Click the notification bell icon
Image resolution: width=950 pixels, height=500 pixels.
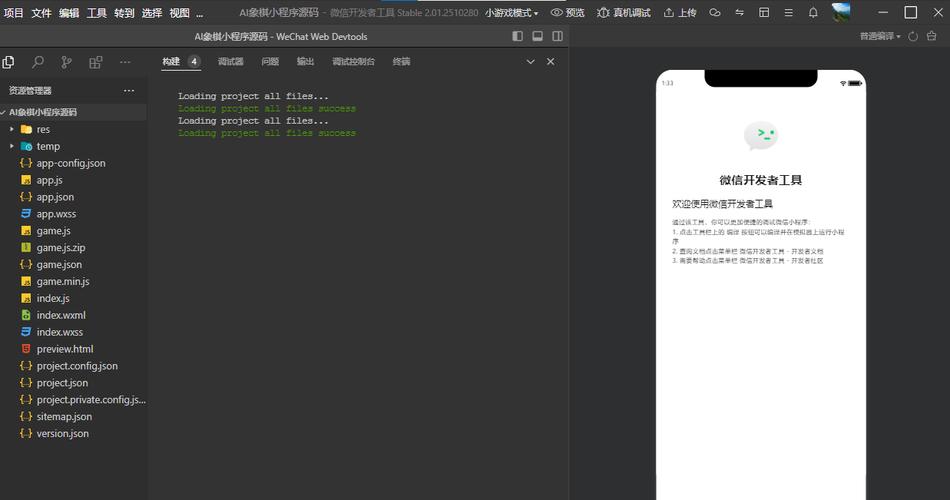click(x=813, y=13)
